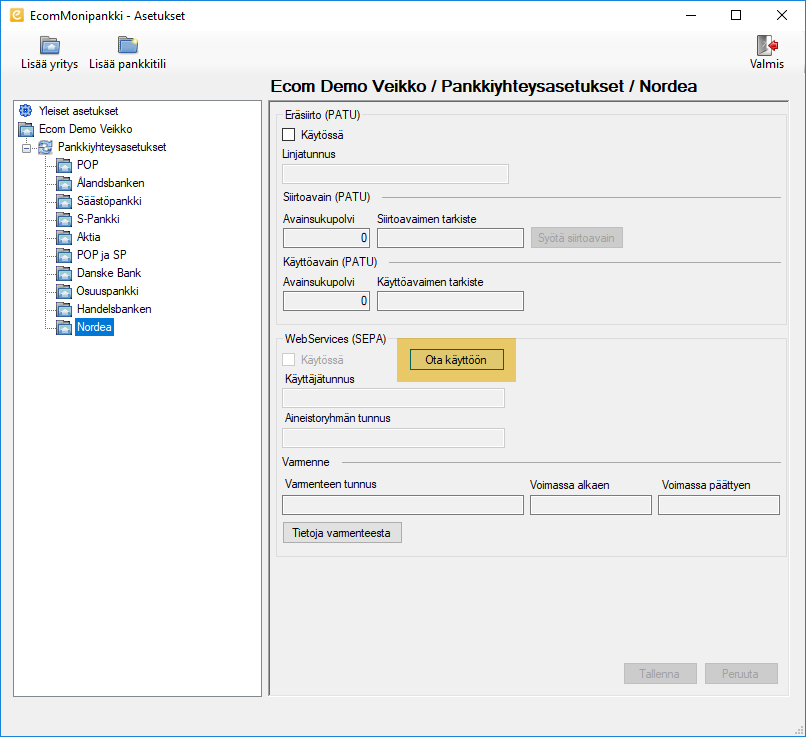Maximize the EcomMonipankki window
The image size is (806, 737).
(736, 15)
